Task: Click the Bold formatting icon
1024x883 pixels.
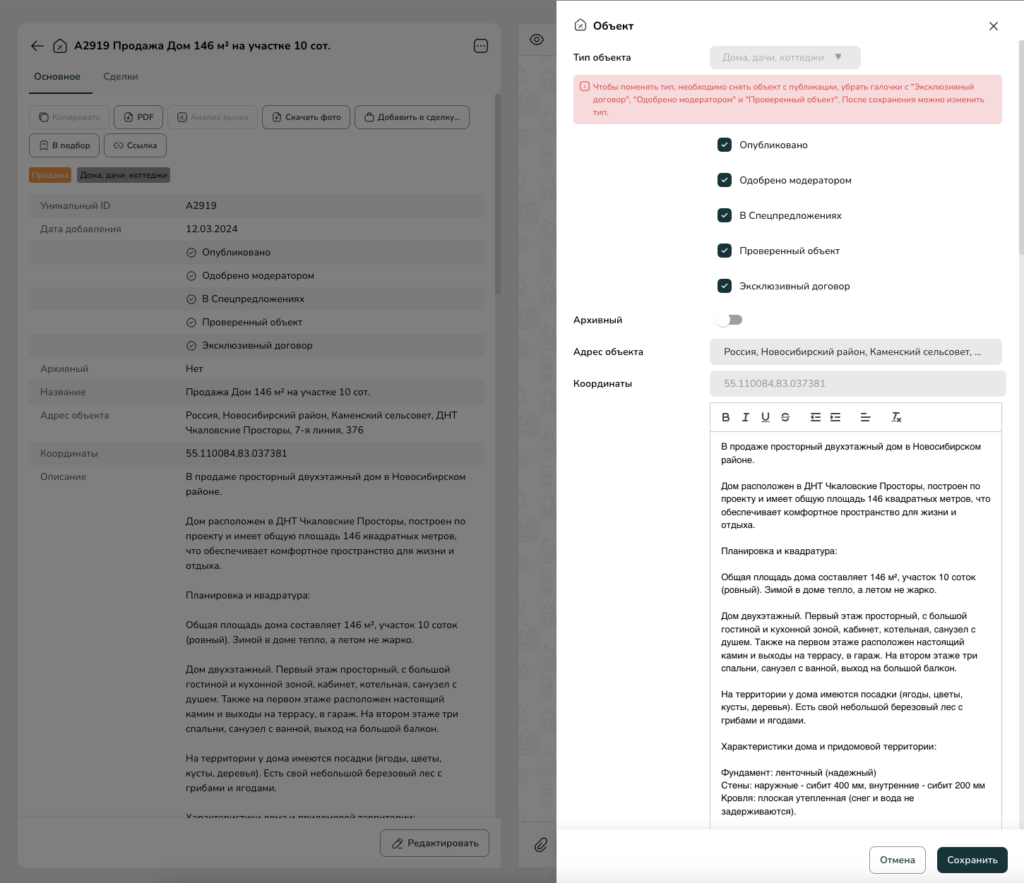Action: tap(726, 417)
